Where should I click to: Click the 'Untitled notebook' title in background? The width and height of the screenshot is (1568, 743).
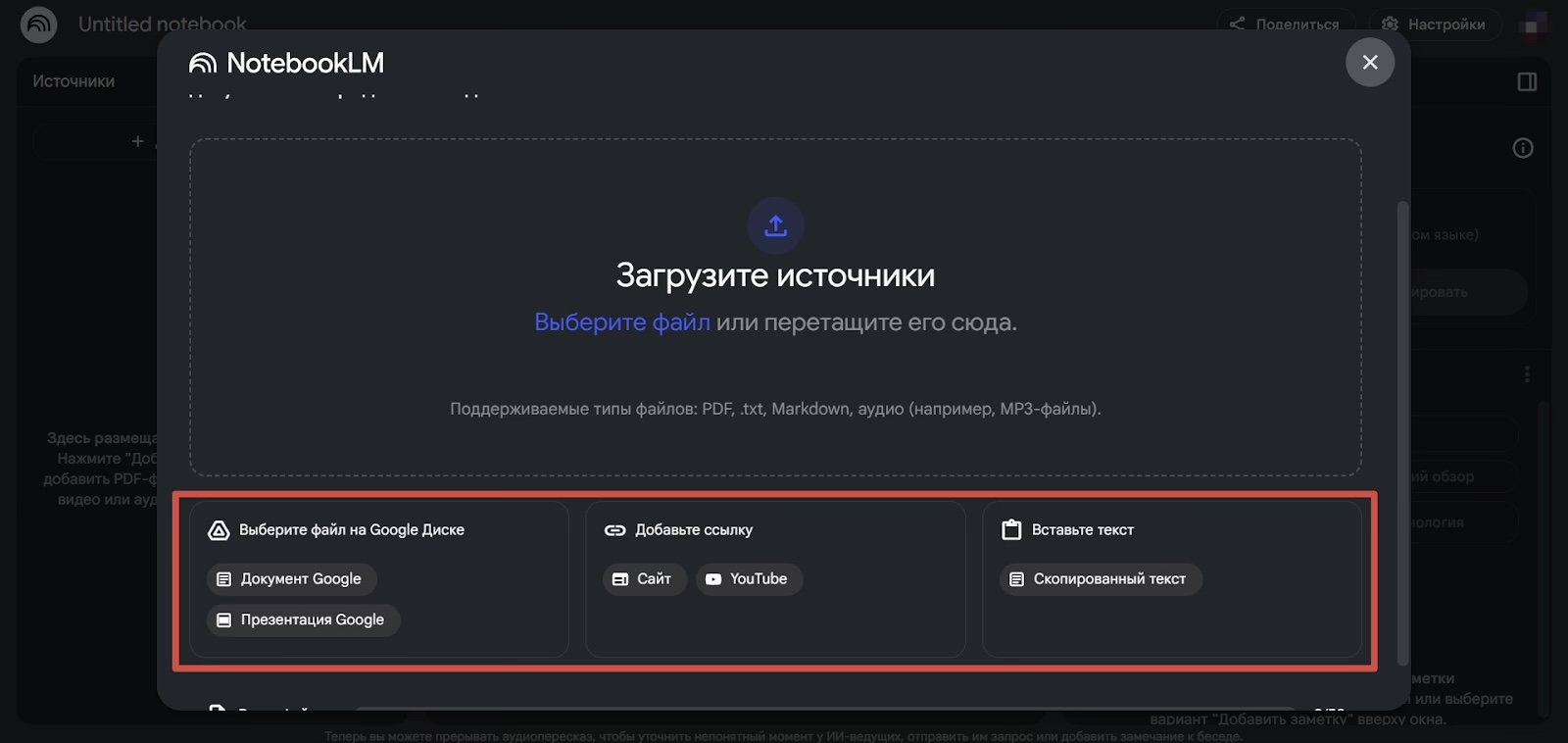163,25
